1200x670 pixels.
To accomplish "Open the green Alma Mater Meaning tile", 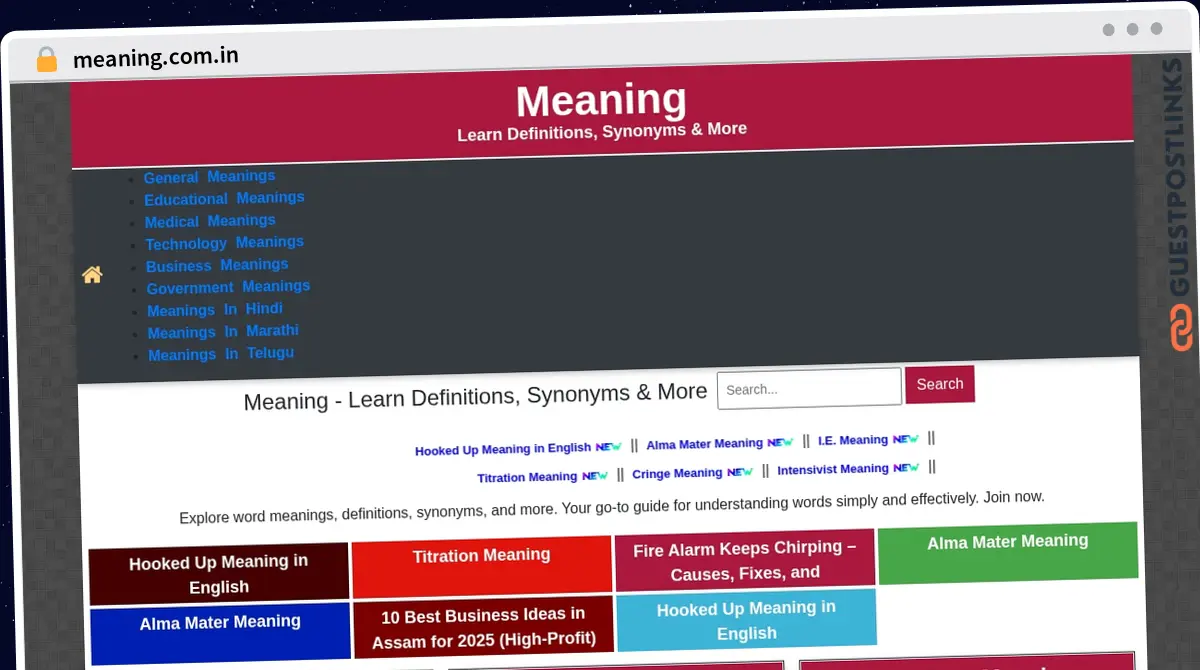I will 1007,550.
